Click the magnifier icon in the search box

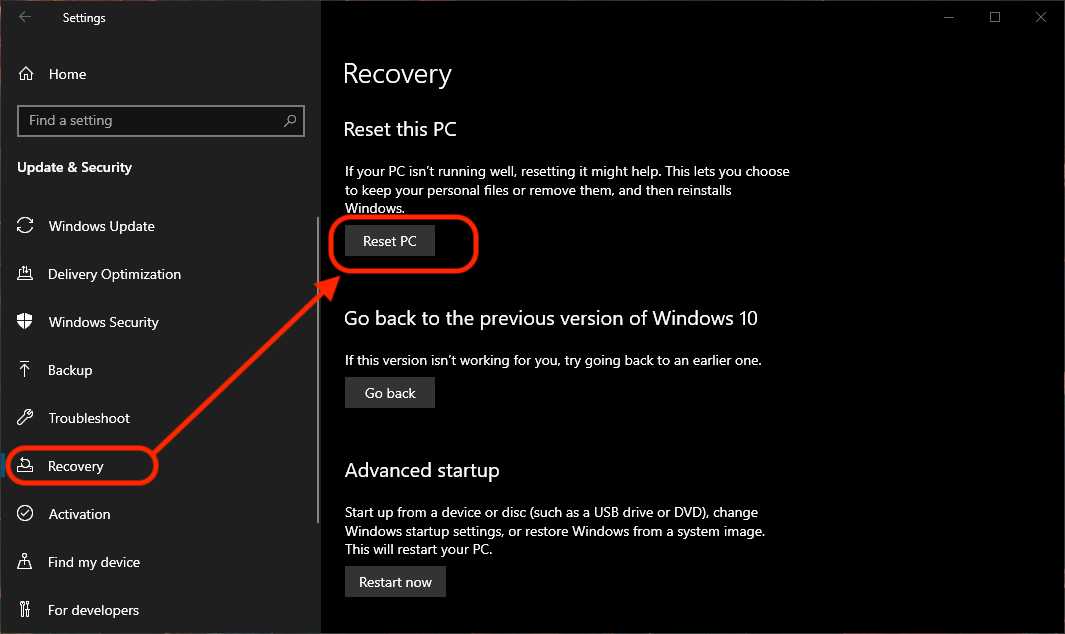(x=290, y=121)
